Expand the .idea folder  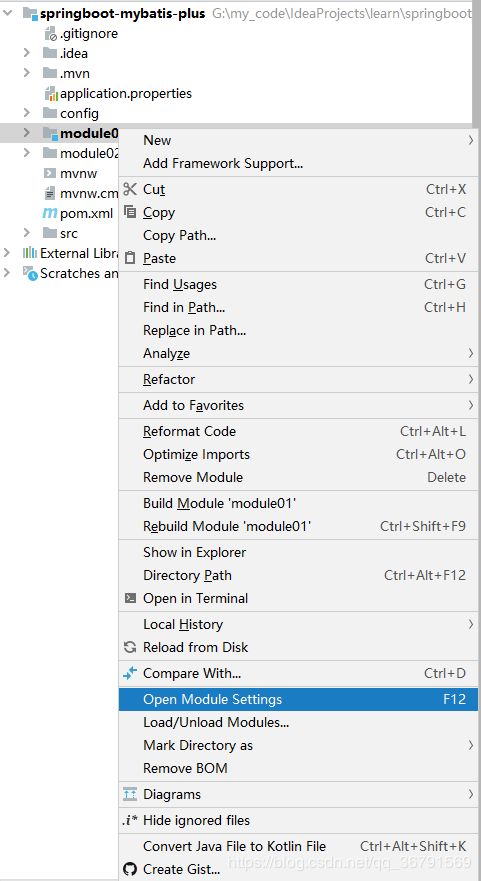(26, 53)
